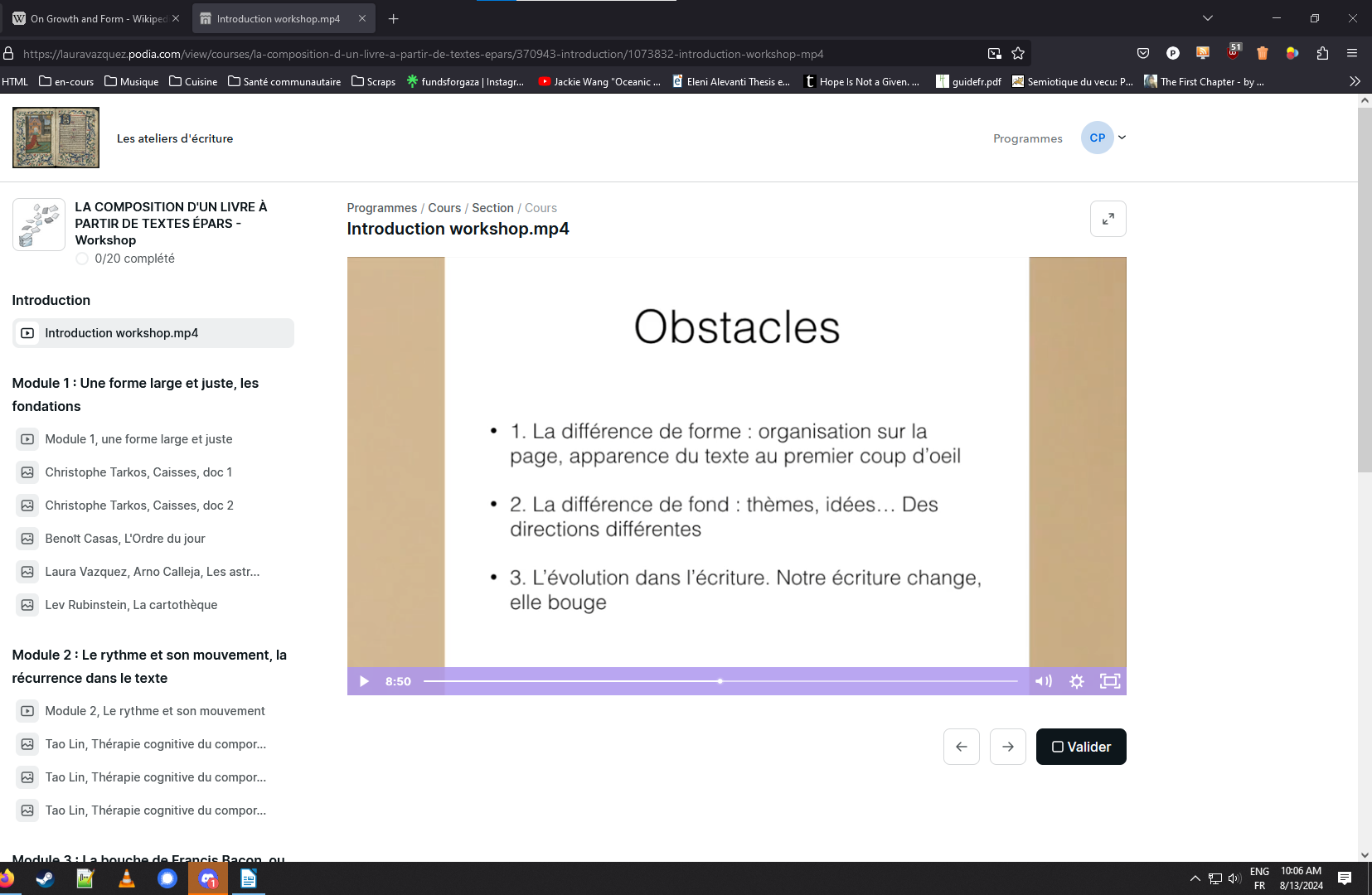This screenshot has height=895, width=1372.
Task: Open taskbar volume control
Action: pos(1234,878)
